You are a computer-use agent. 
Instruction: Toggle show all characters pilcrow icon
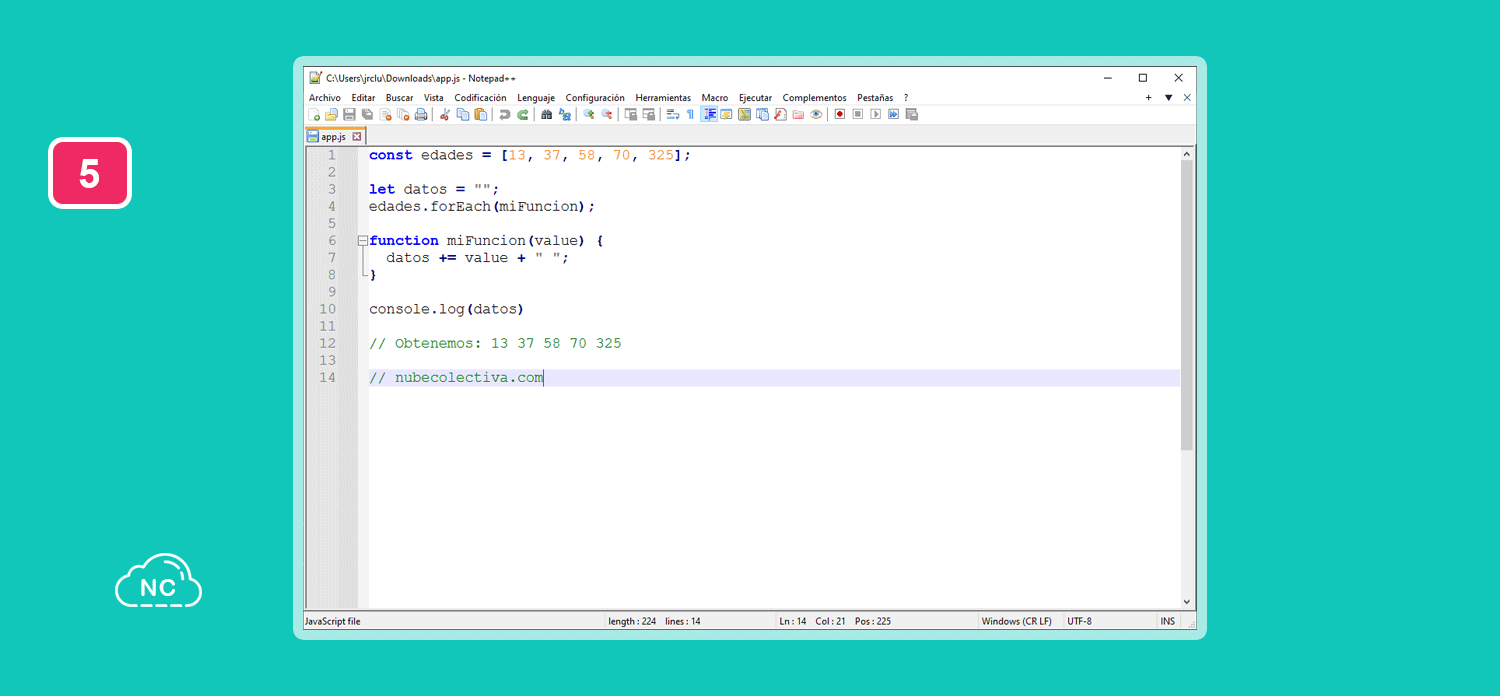(x=691, y=114)
